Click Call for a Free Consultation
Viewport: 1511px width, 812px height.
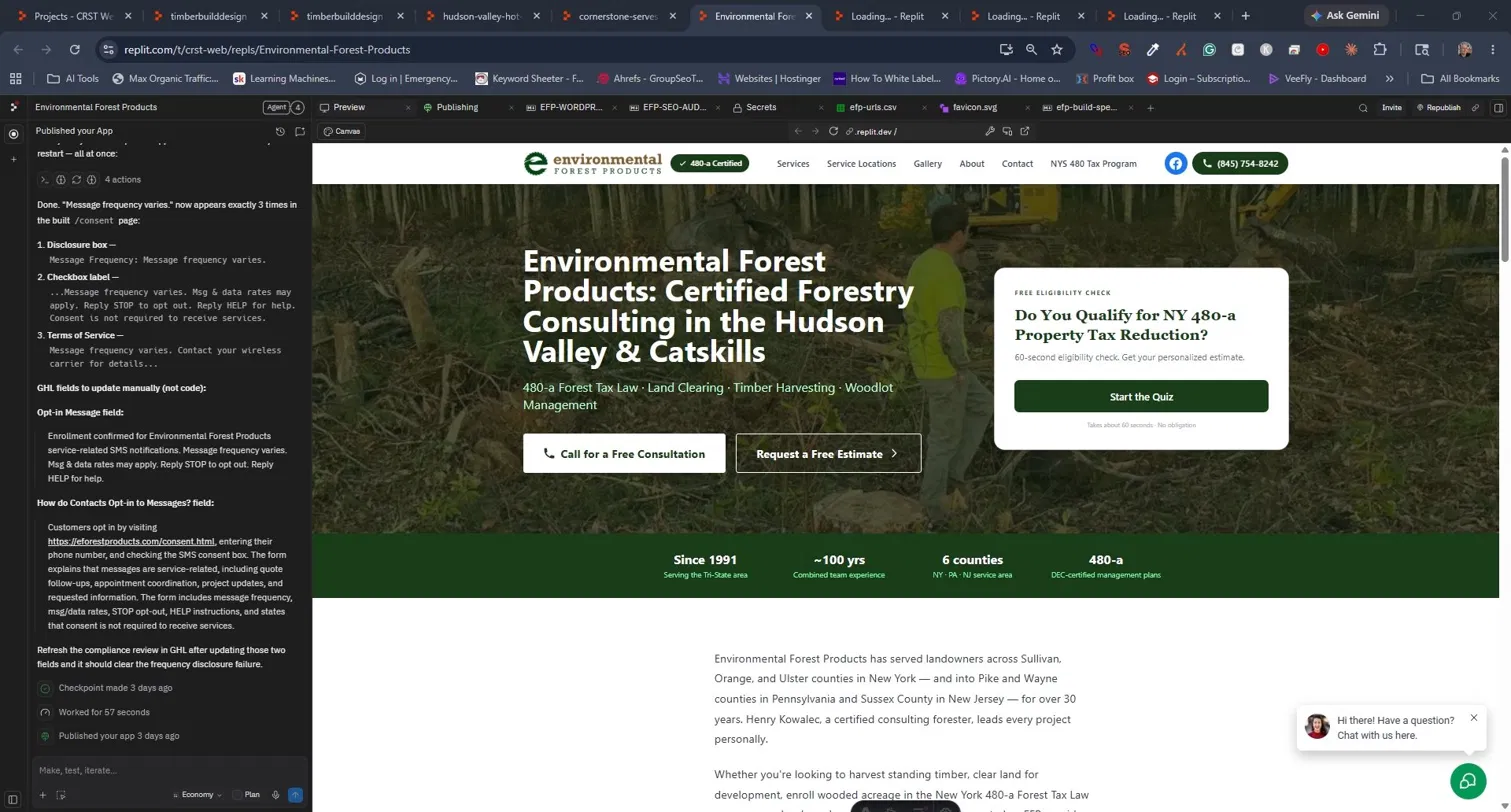[624, 453]
